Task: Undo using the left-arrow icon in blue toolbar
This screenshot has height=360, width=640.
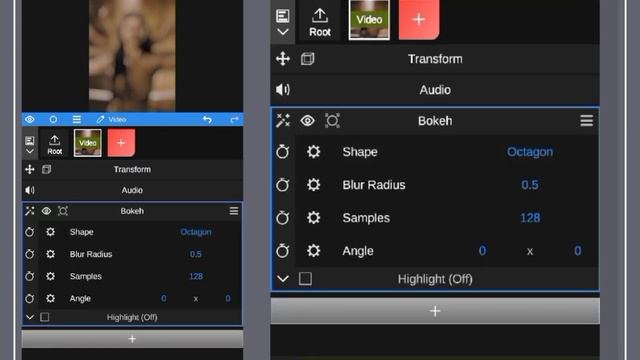Action: [x=207, y=119]
